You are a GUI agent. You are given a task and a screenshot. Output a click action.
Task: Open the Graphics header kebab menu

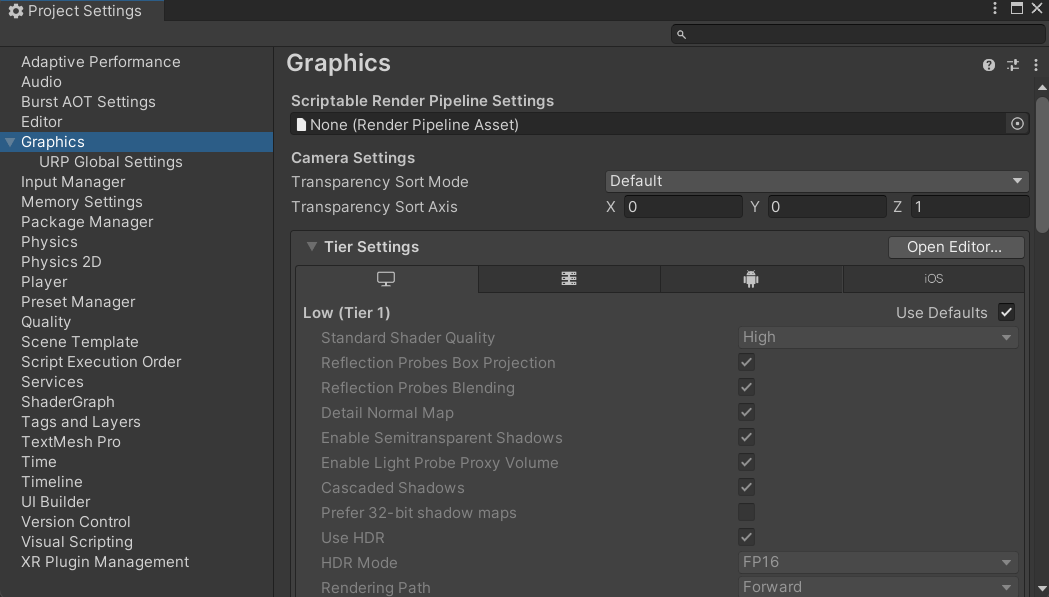(x=1036, y=65)
